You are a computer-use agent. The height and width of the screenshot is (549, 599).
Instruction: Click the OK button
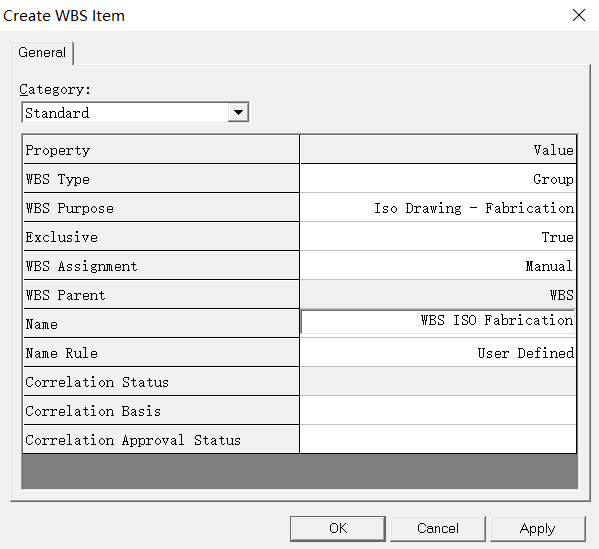(338, 528)
